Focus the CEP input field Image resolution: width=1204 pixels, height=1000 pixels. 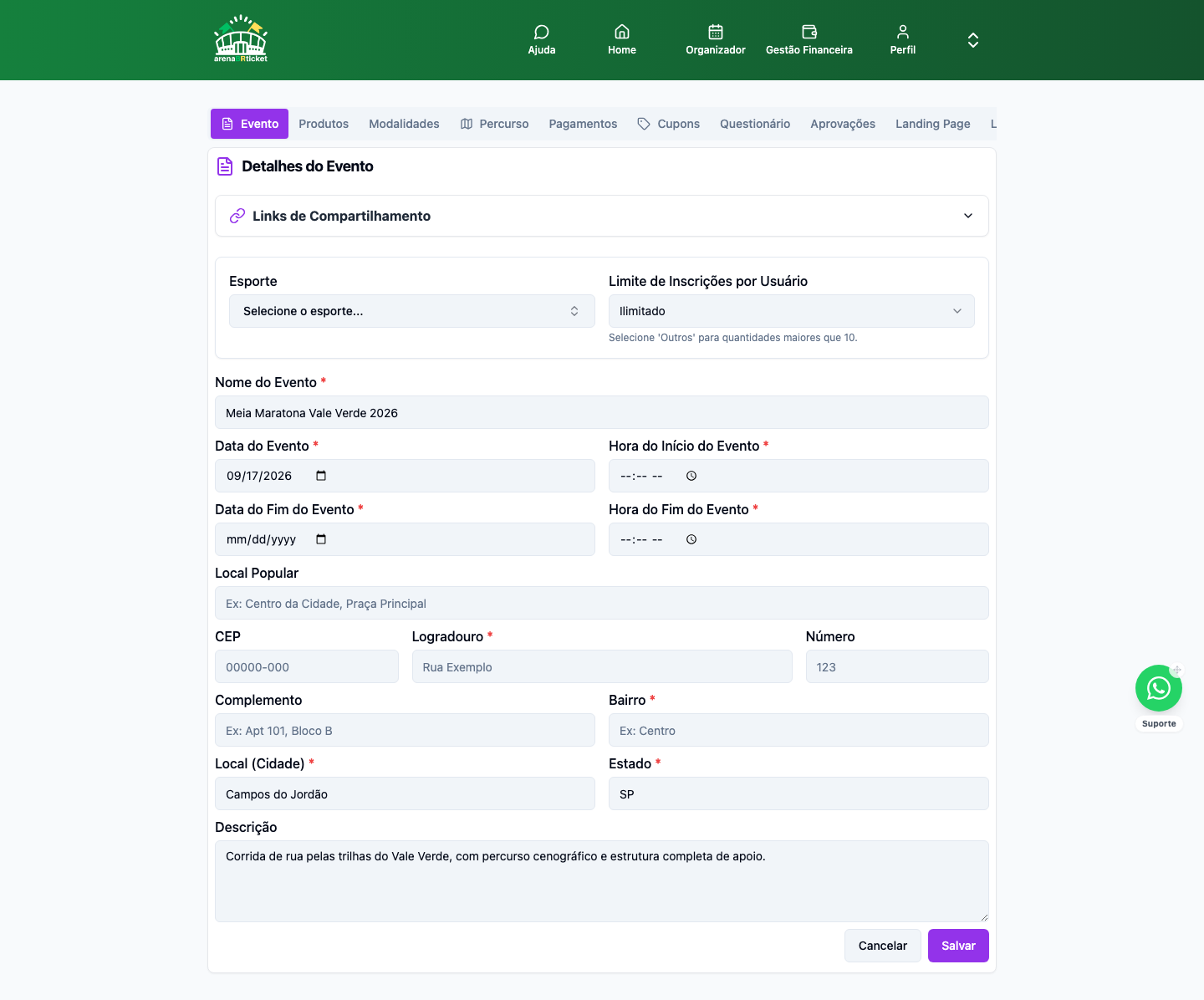click(307, 666)
